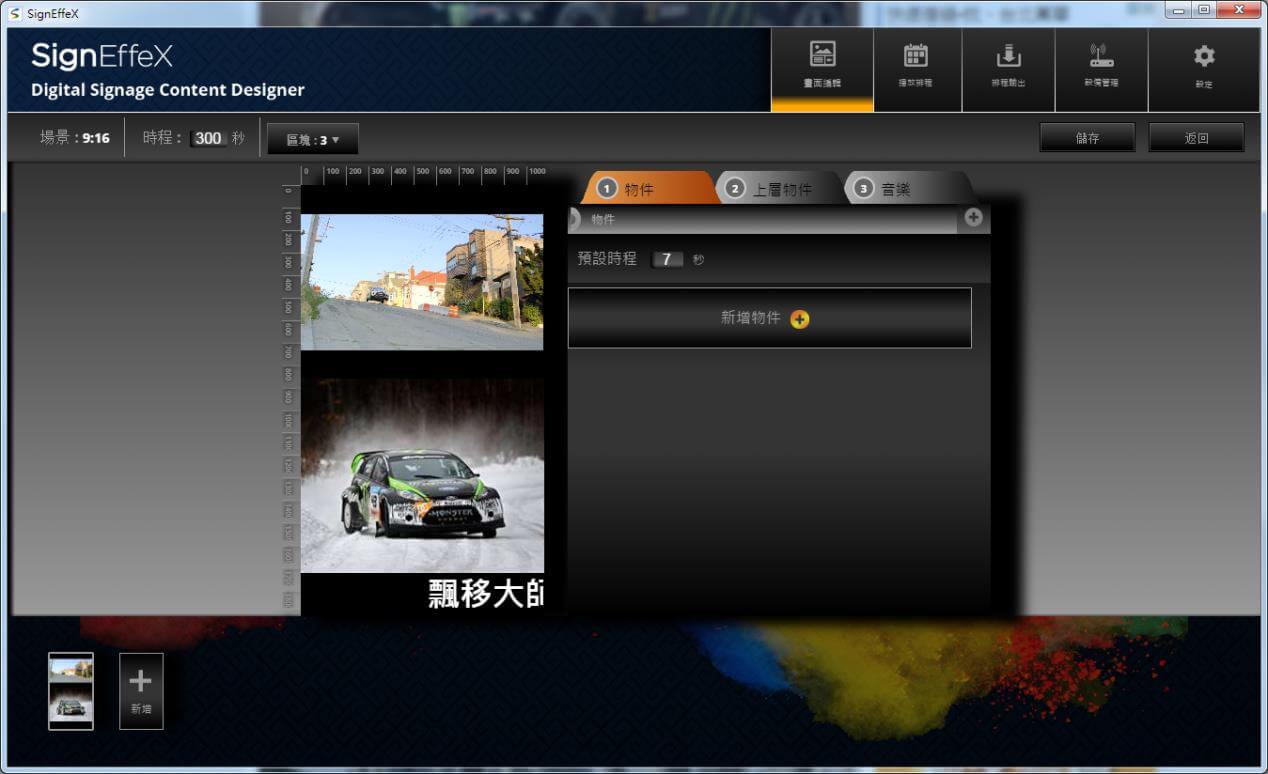
Task: Click the 預設時程 7 seconds field
Action: [x=667, y=259]
